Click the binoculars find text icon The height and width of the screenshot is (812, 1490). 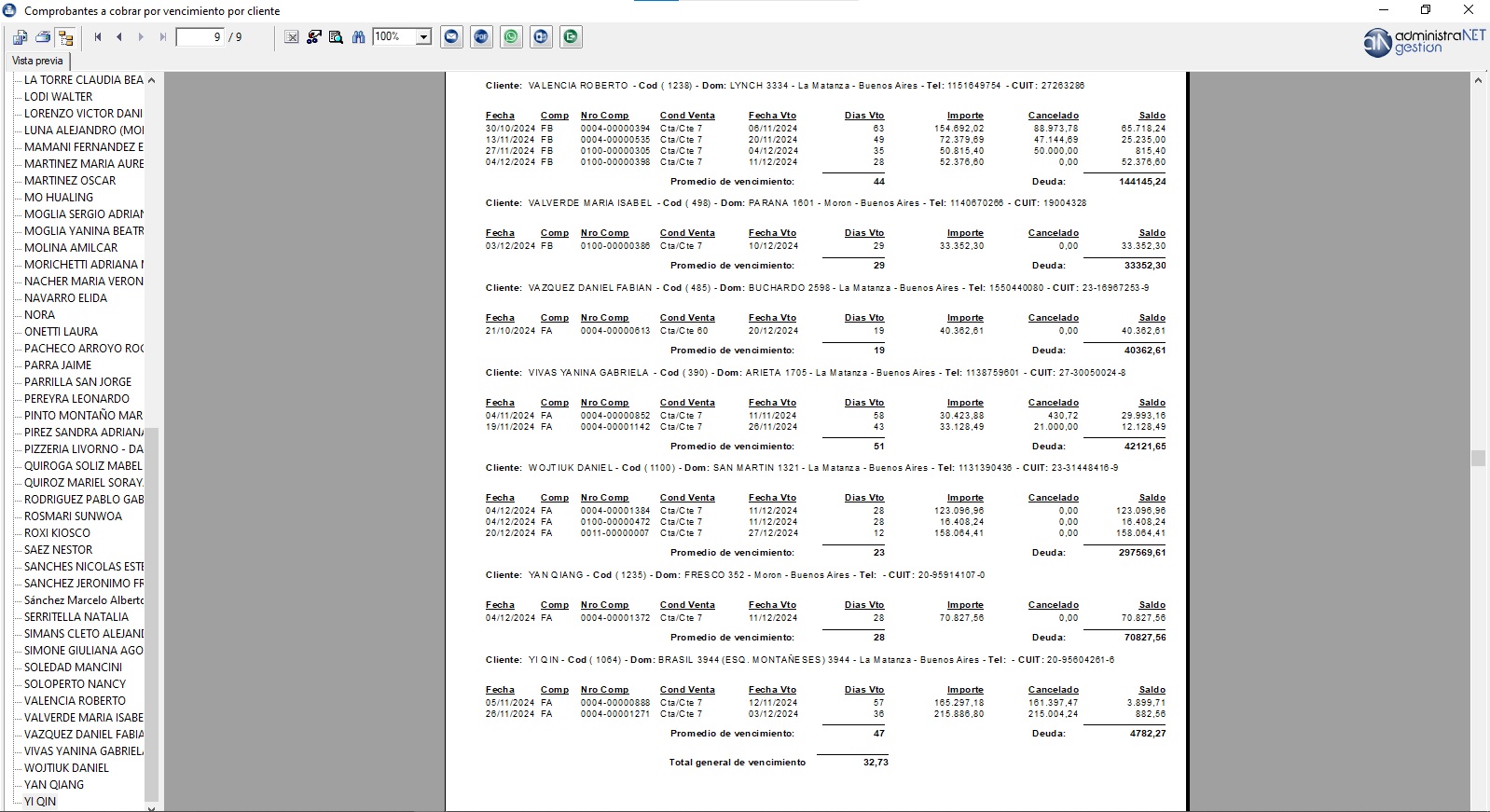pyautogui.click(x=358, y=37)
